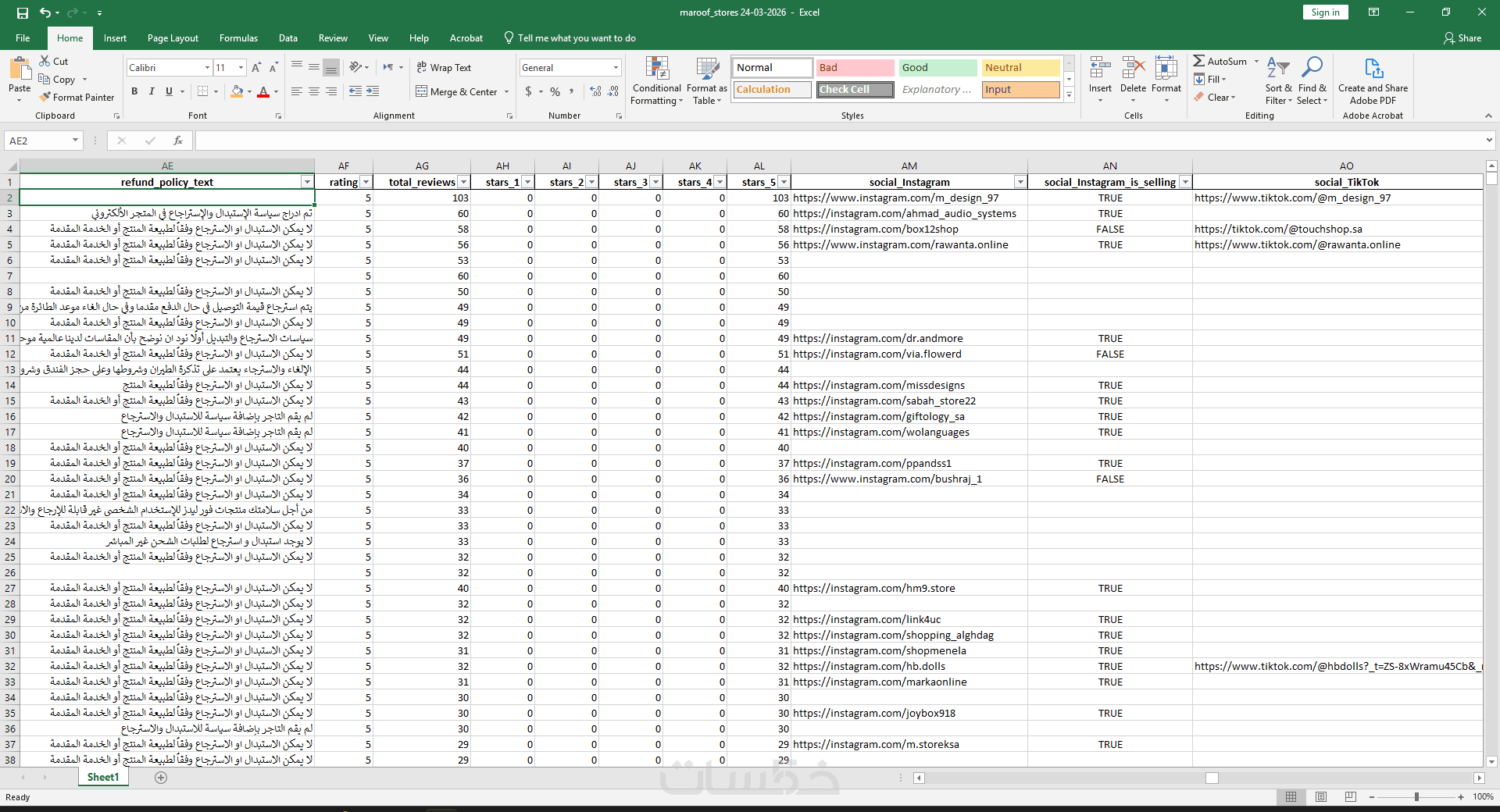Viewport: 1500px width, 812px height.
Task: Add a new sheet with plus icon
Action: (x=161, y=778)
